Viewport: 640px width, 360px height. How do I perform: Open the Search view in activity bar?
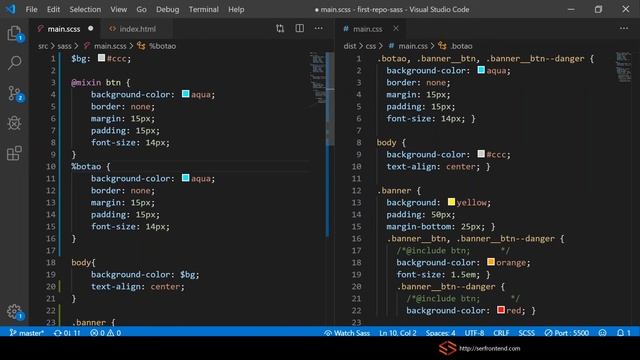[14, 63]
